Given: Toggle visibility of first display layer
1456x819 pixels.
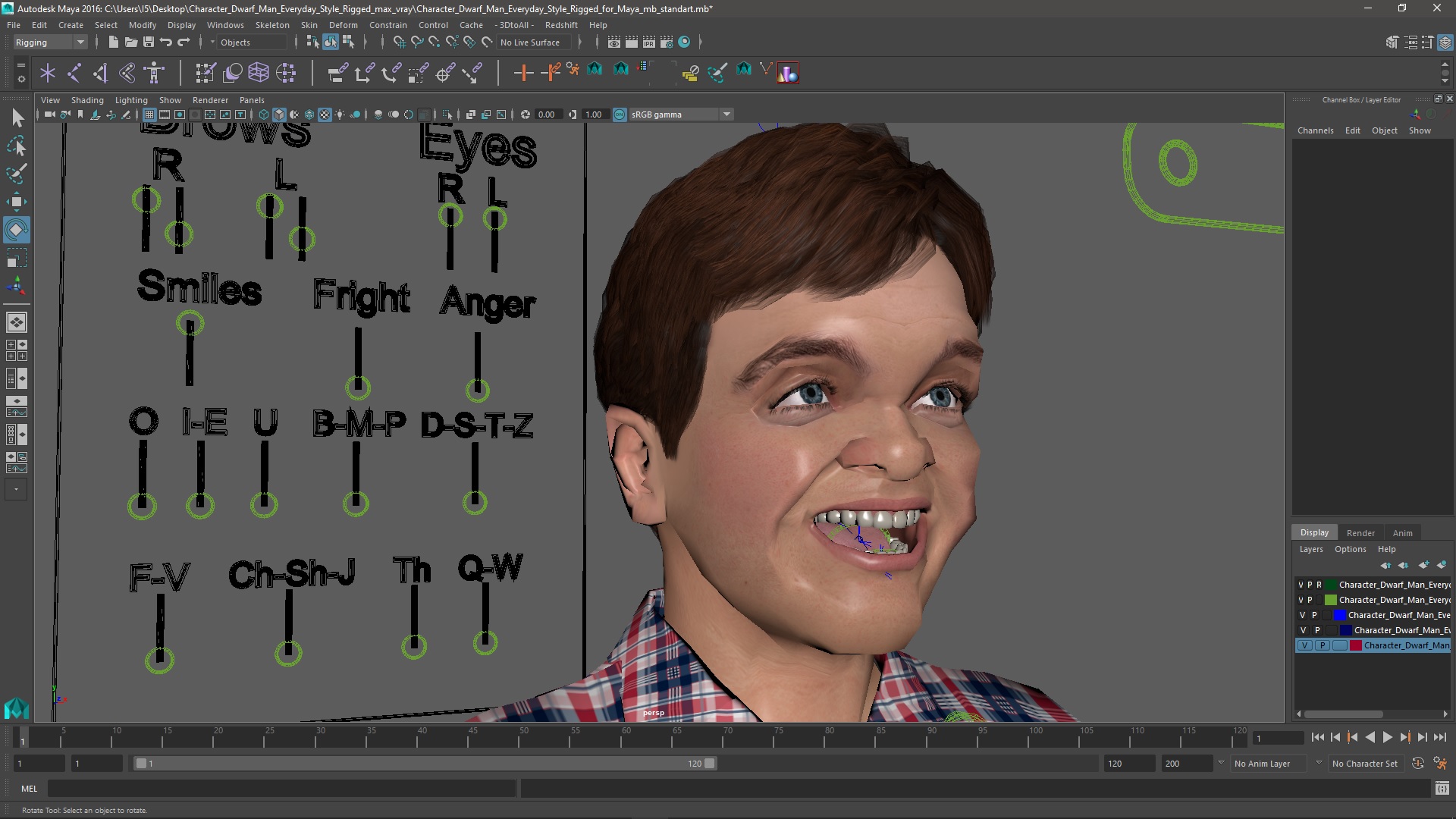Looking at the screenshot, I should [1301, 585].
